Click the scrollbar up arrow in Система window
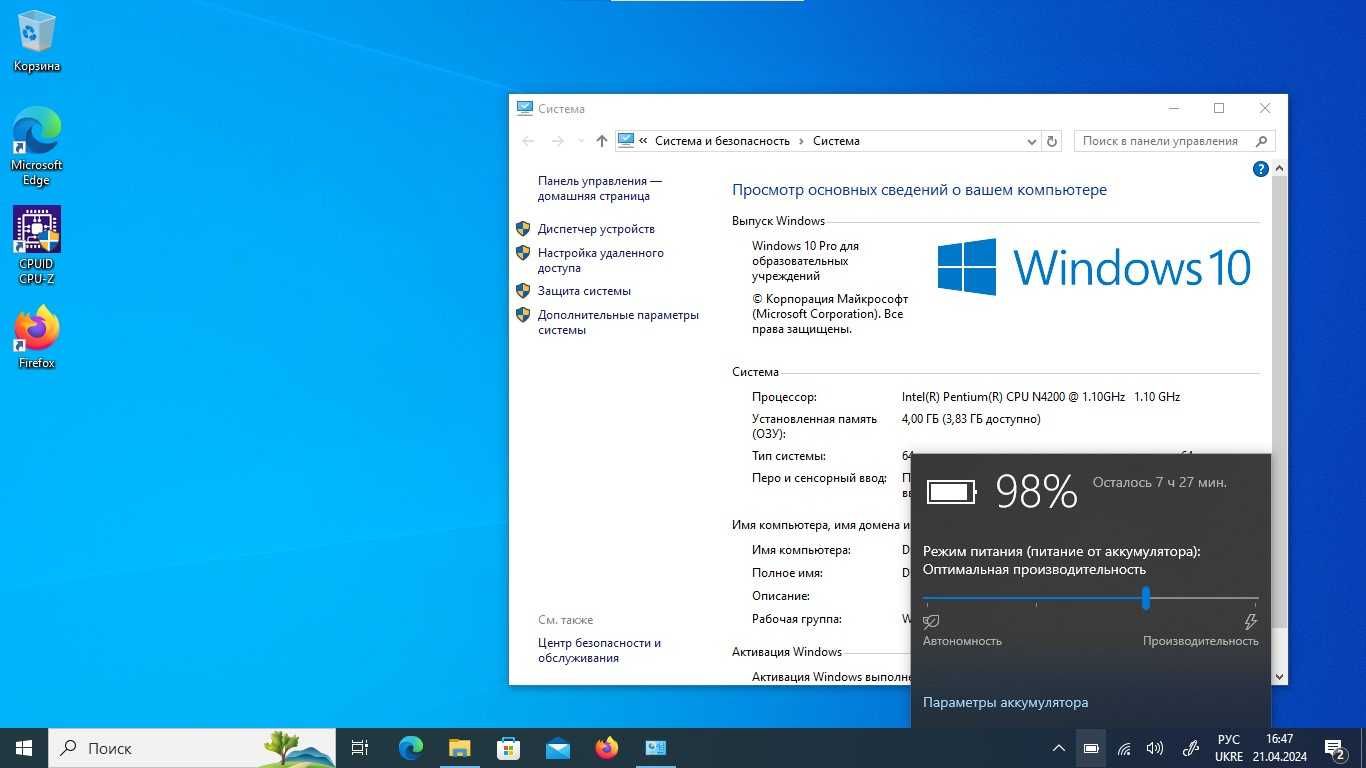Image resolution: width=1366 pixels, height=768 pixels. click(1280, 170)
